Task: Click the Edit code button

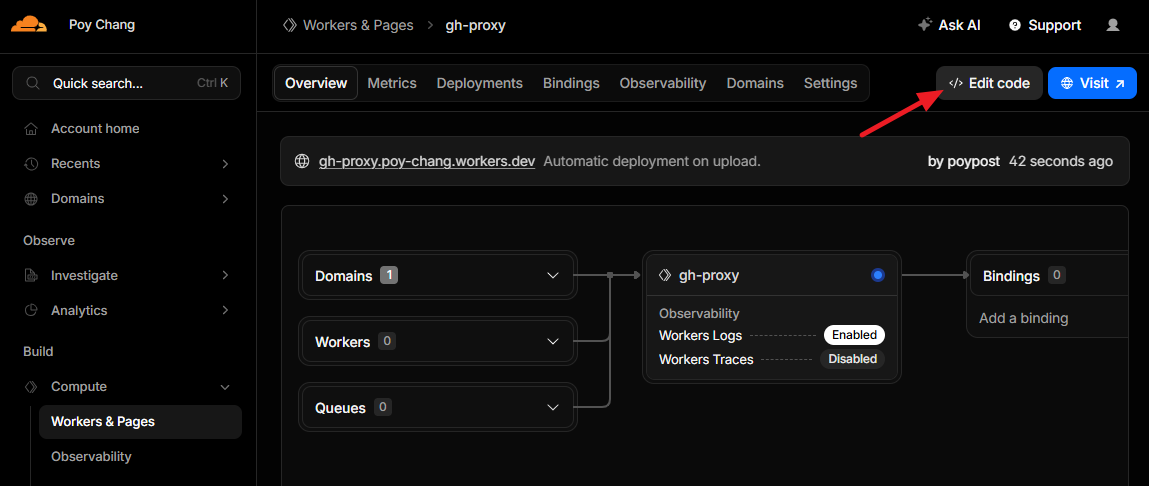Action: coord(989,84)
